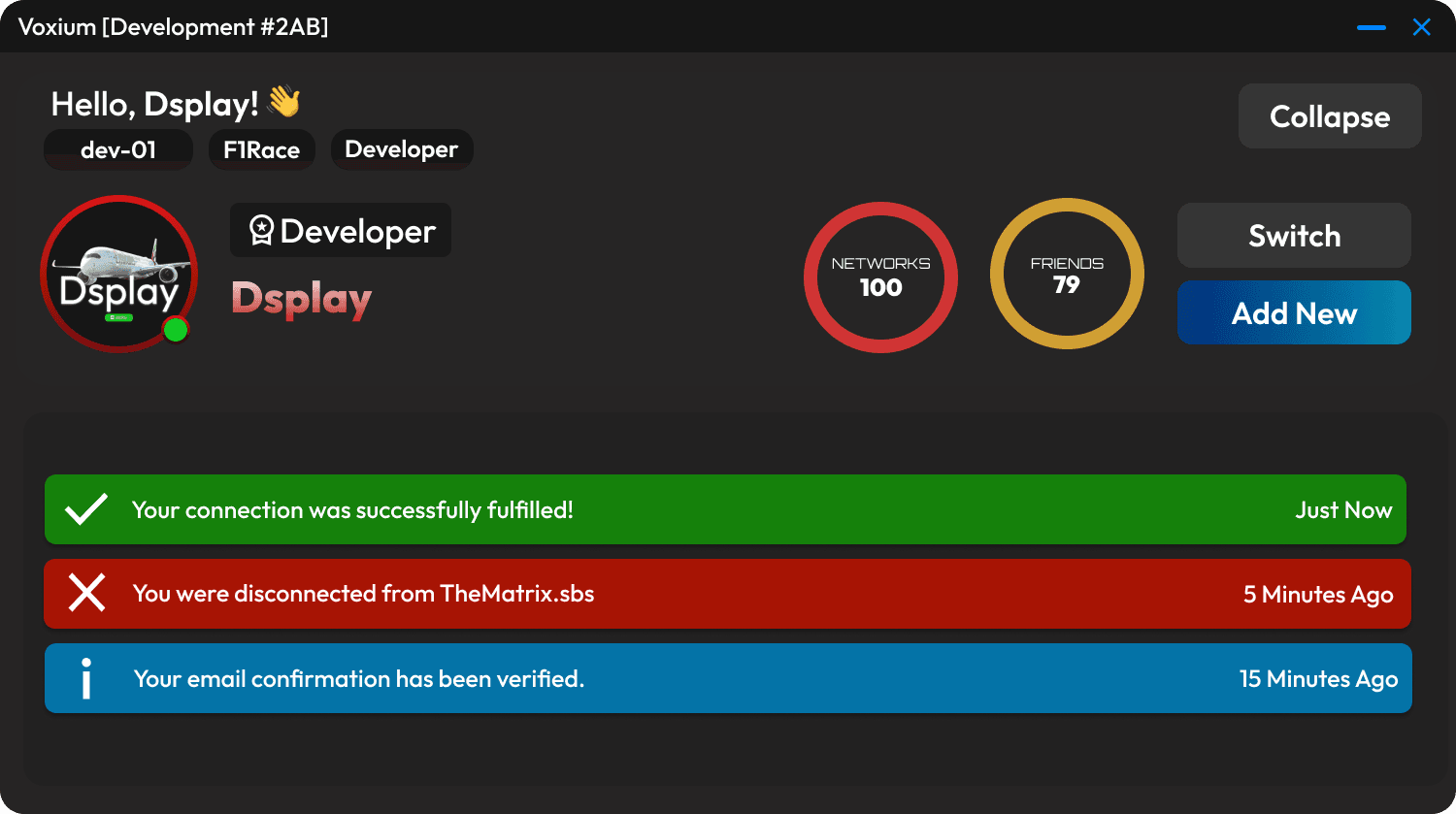Click the info icon on blue notification
This screenshot has width=1456, height=814.
coord(86,678)
